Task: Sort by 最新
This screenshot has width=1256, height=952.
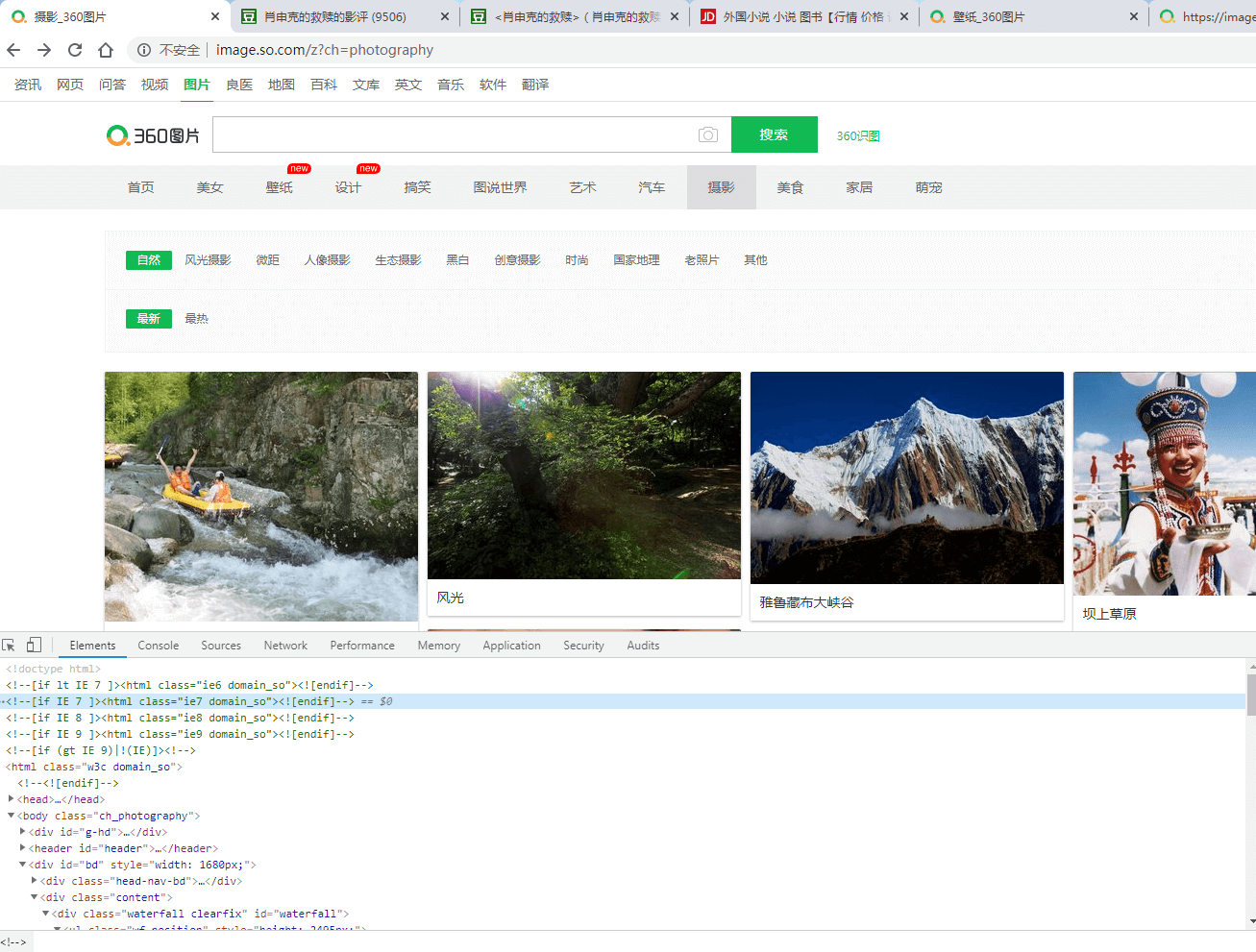Action: click(x=149, y=319)
